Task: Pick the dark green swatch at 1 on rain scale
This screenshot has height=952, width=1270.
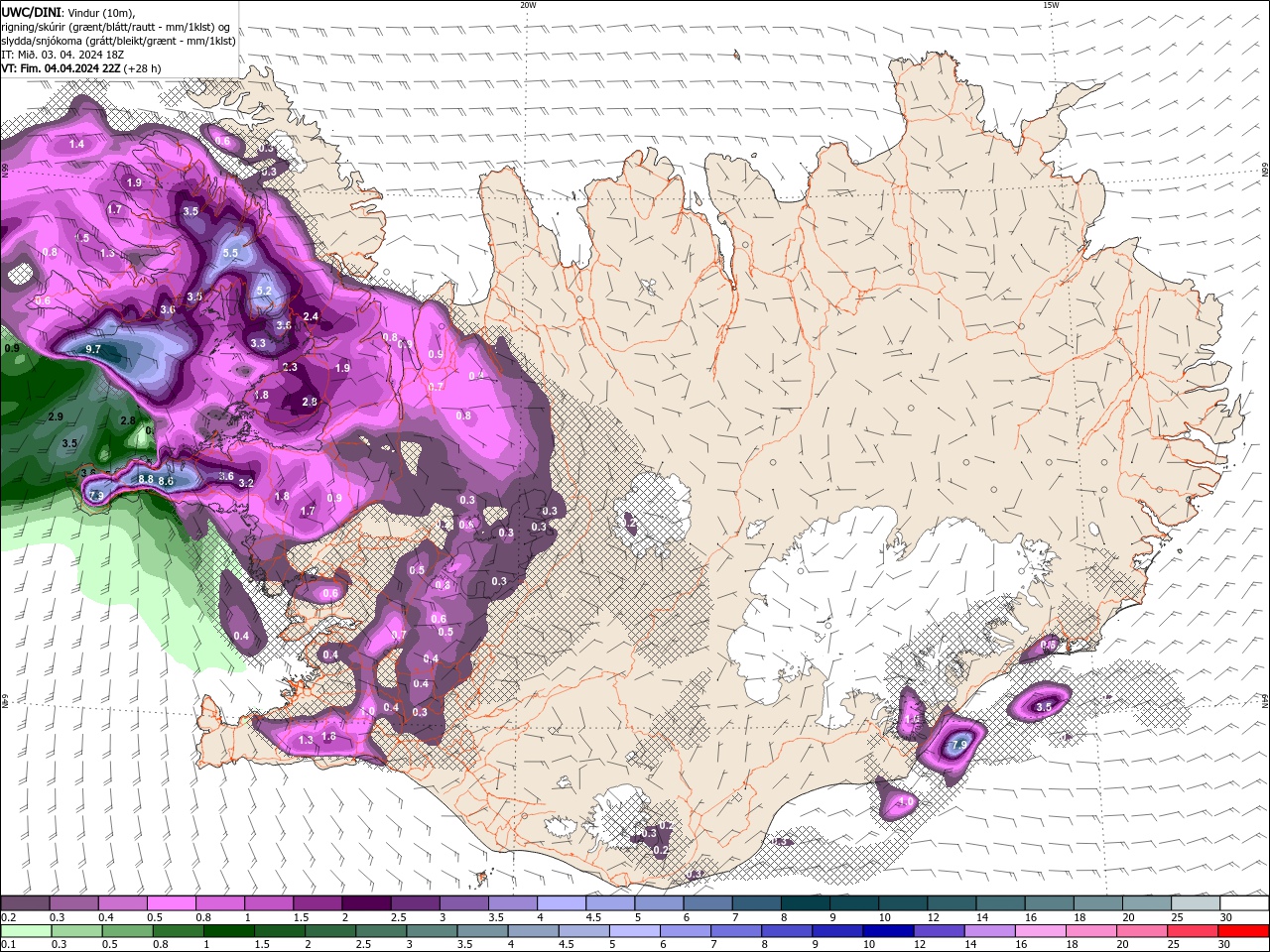Action: 229,931
